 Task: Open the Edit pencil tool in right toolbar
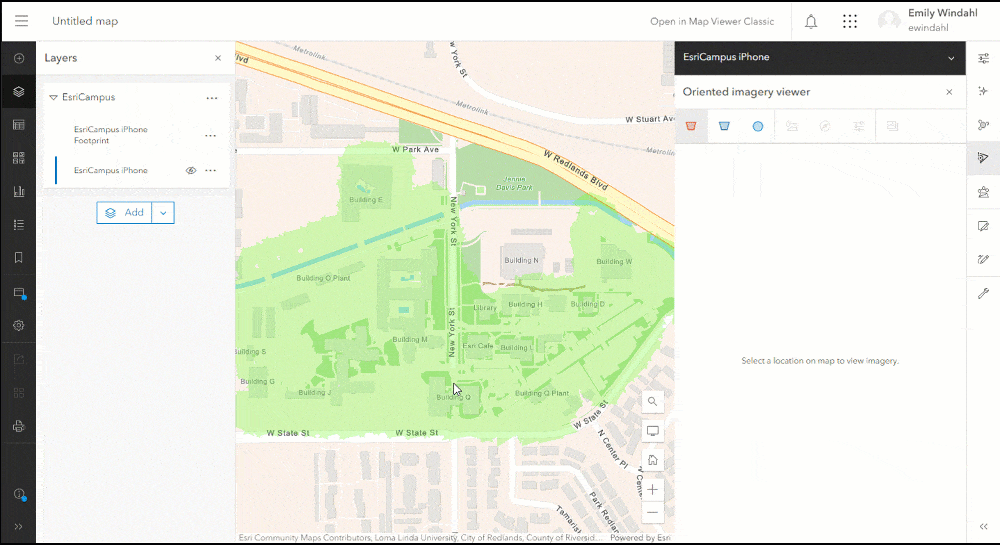click(983, 259)
